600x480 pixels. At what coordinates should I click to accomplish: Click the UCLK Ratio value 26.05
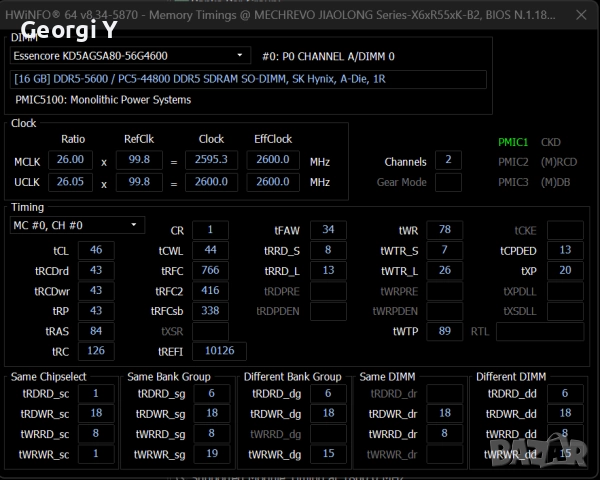pos(71,182)
